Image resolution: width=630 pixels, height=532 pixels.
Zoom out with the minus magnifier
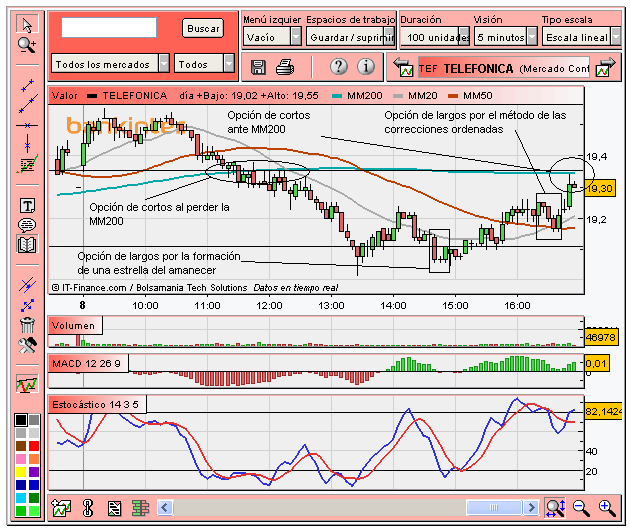581,508
